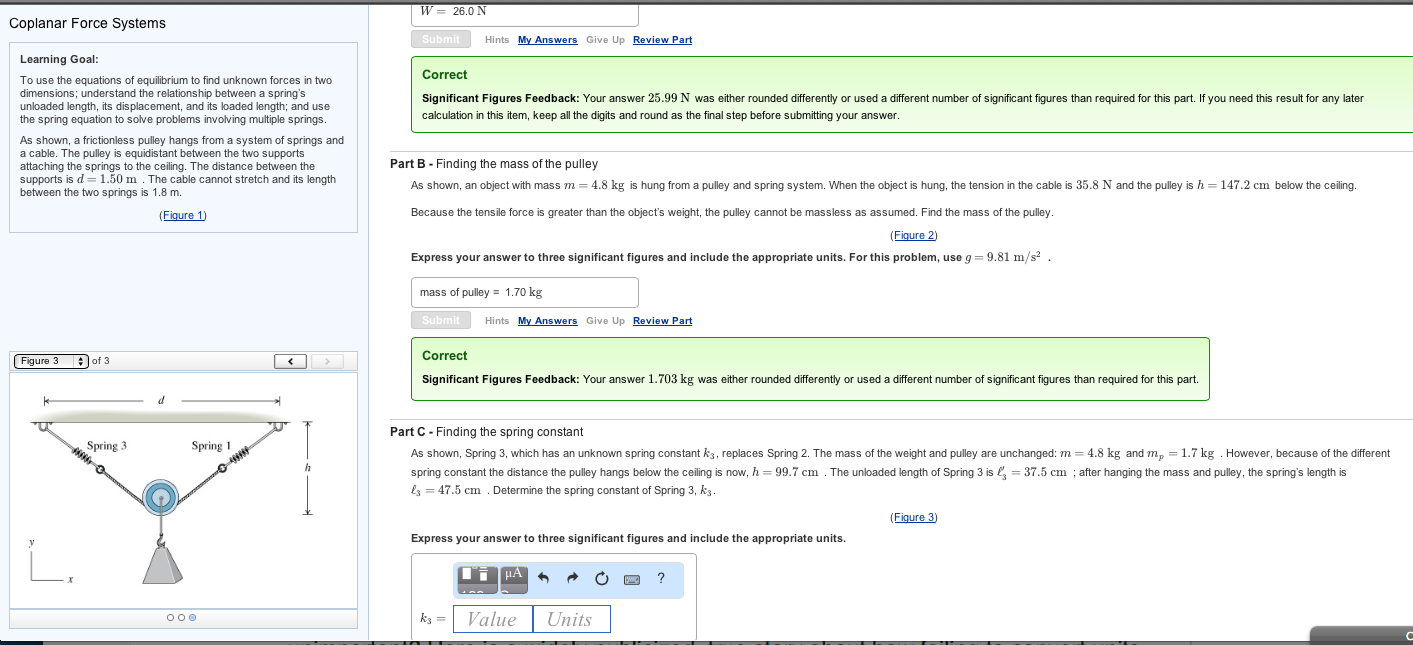Image resolution: width=1413 pixels, height=645 pixels.
Task: Select the first figure pagination dot
Action: 171,618
